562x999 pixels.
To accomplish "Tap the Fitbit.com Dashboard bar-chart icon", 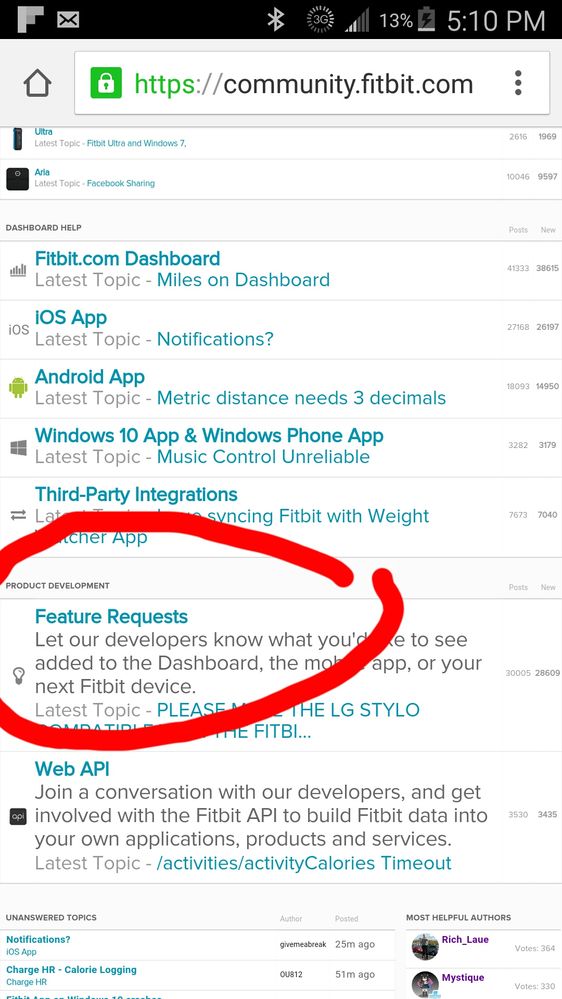I will coord(18,270).
